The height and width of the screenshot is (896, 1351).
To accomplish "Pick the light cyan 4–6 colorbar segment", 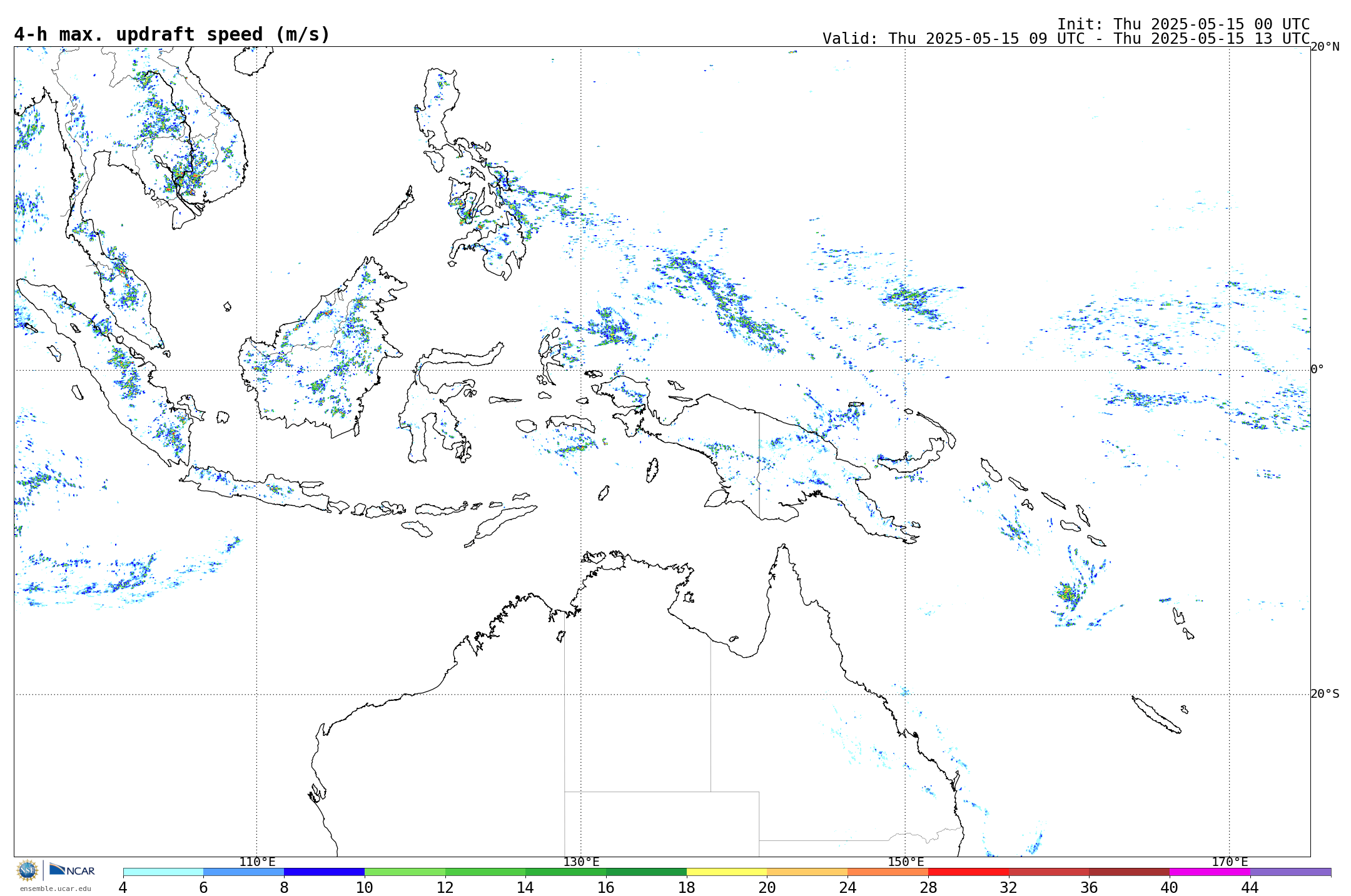I will tap(163, 872).
